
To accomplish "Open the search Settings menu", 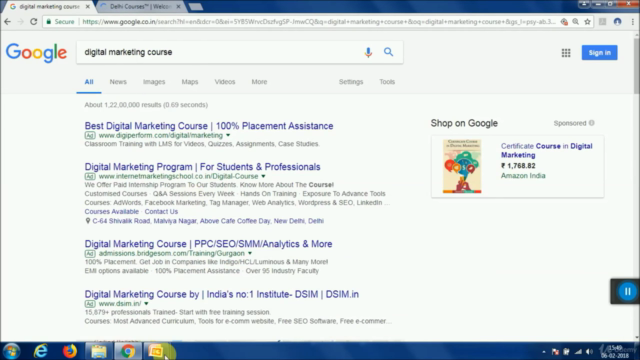I will 351,82.
